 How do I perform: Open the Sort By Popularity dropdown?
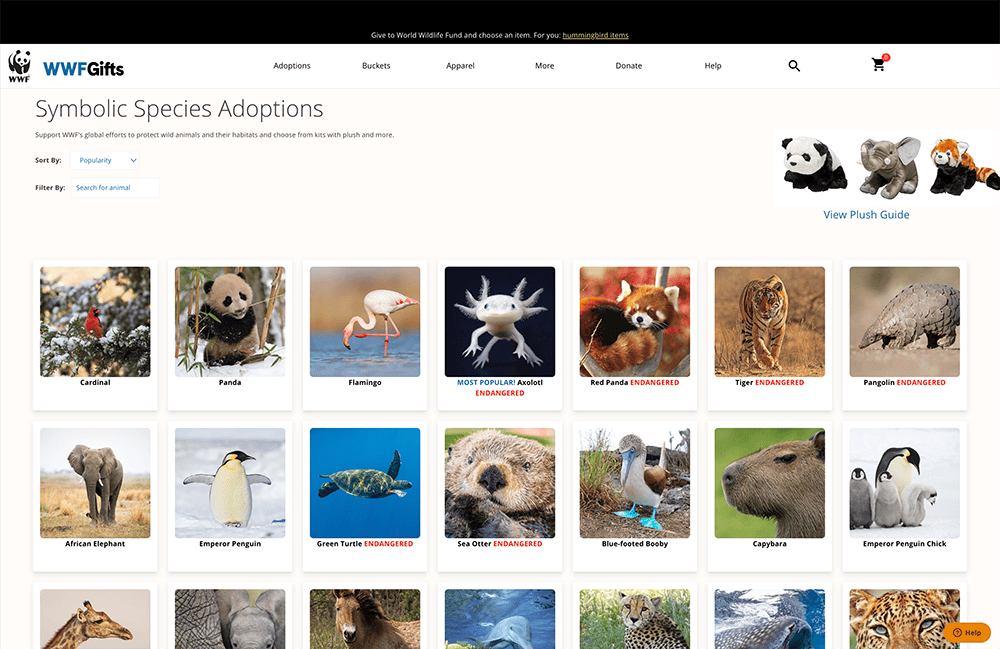pos(107,160)
